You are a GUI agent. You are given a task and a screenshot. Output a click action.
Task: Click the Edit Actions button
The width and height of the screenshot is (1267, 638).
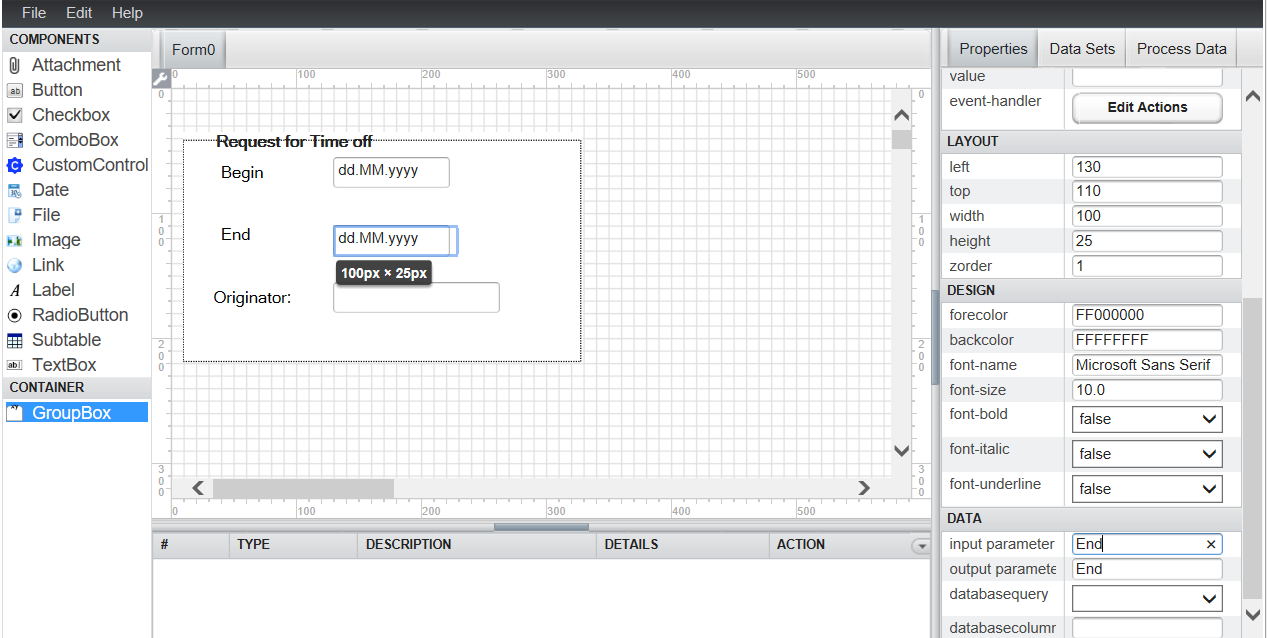click(x=1146, y=107)
